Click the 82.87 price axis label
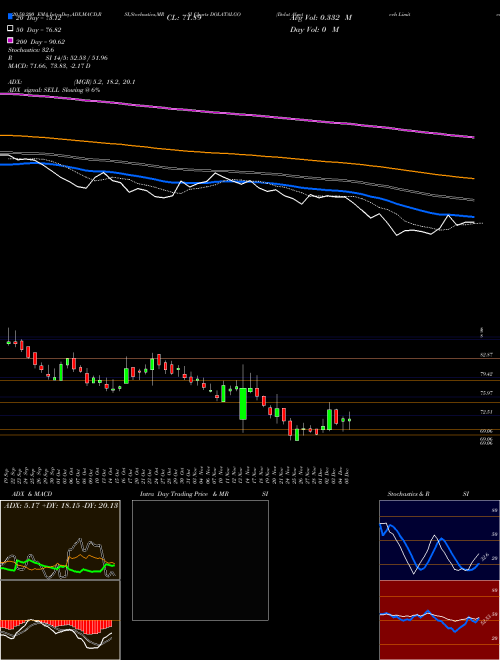Screen dimensions: 500x660 coord(487,355)
